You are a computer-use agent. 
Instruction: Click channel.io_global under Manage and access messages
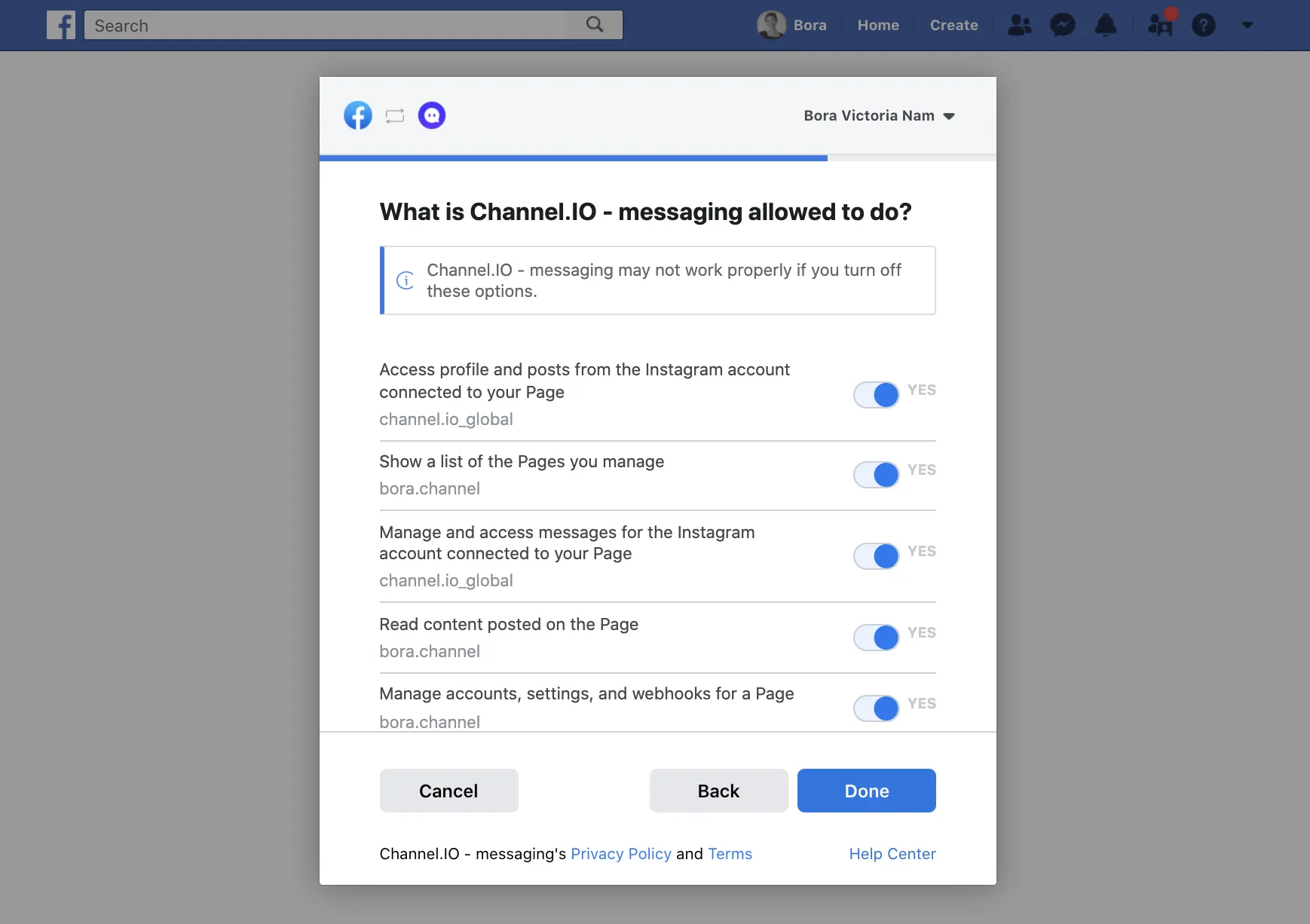click(446, 580)
